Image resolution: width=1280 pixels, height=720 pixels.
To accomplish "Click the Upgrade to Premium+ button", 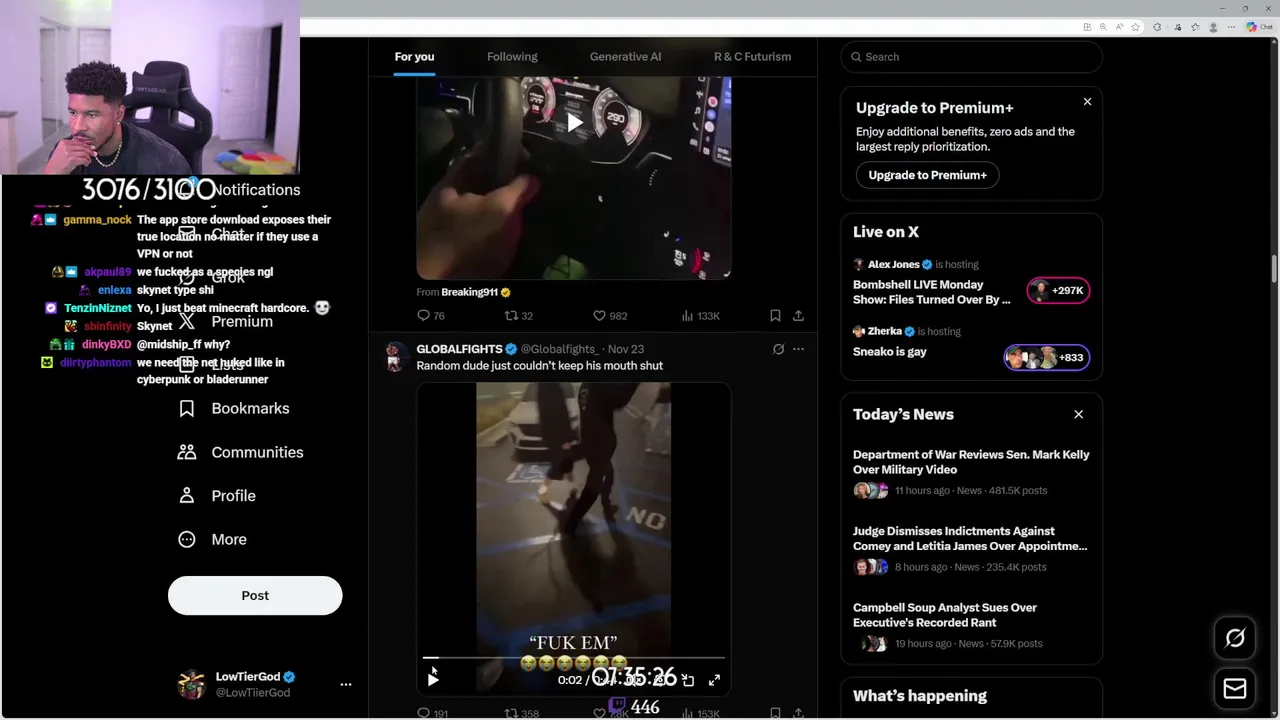I will (x=927, y=175).
